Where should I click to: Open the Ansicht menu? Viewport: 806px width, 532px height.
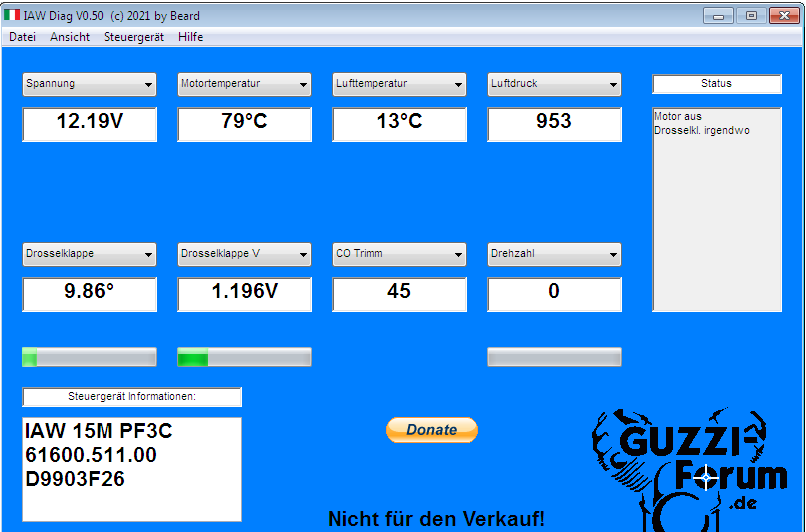click(x=70, y=37)
